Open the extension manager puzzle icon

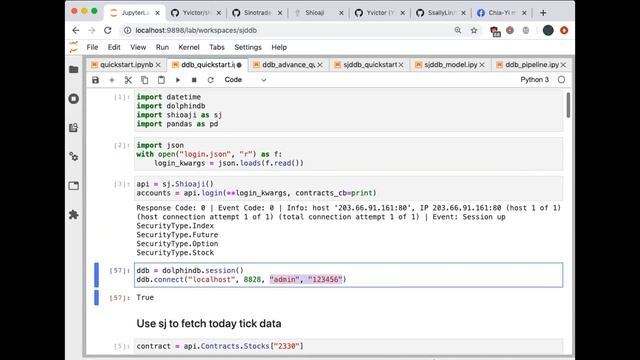74,215
